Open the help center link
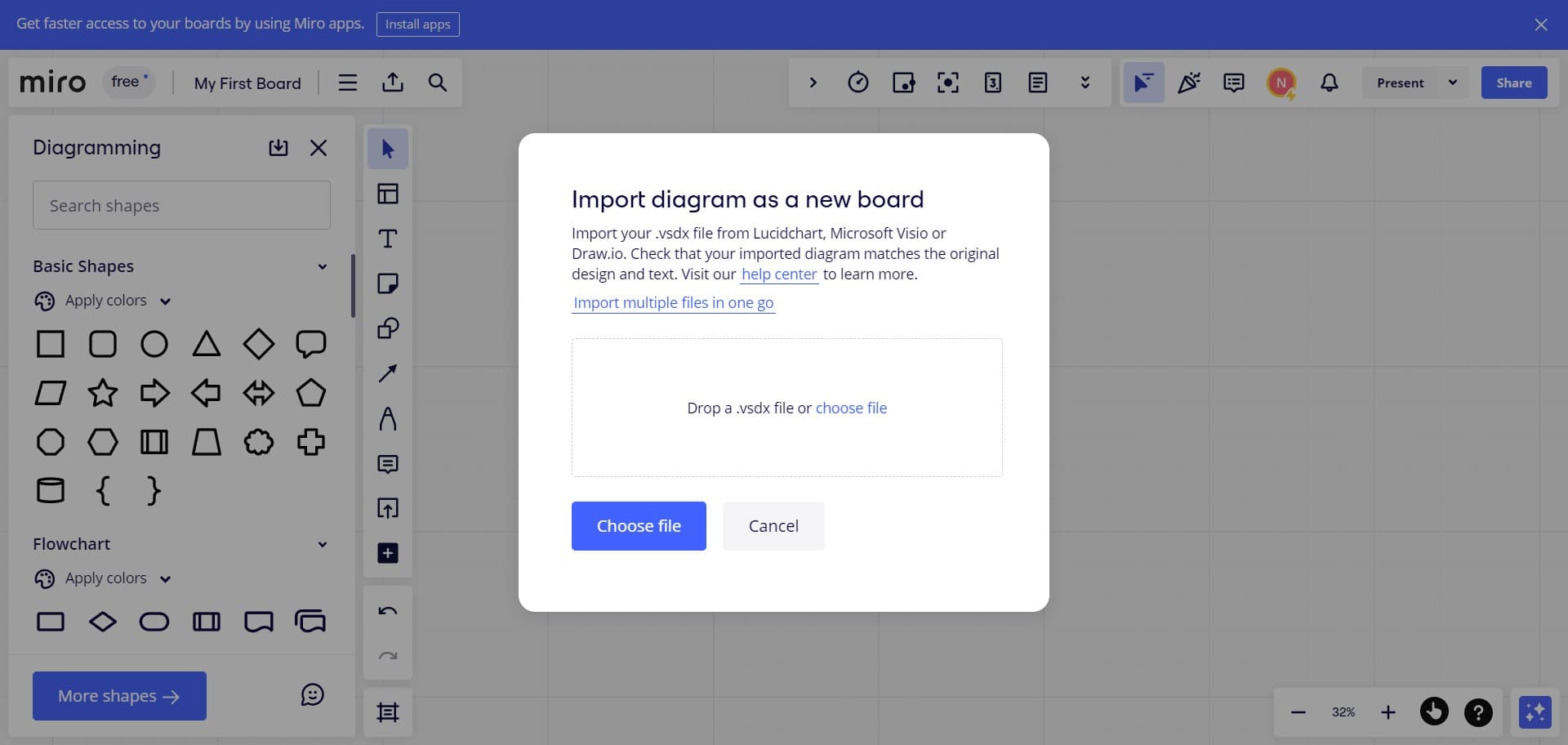Viewport: 1568px width, 745px height. tap(778, 274)
